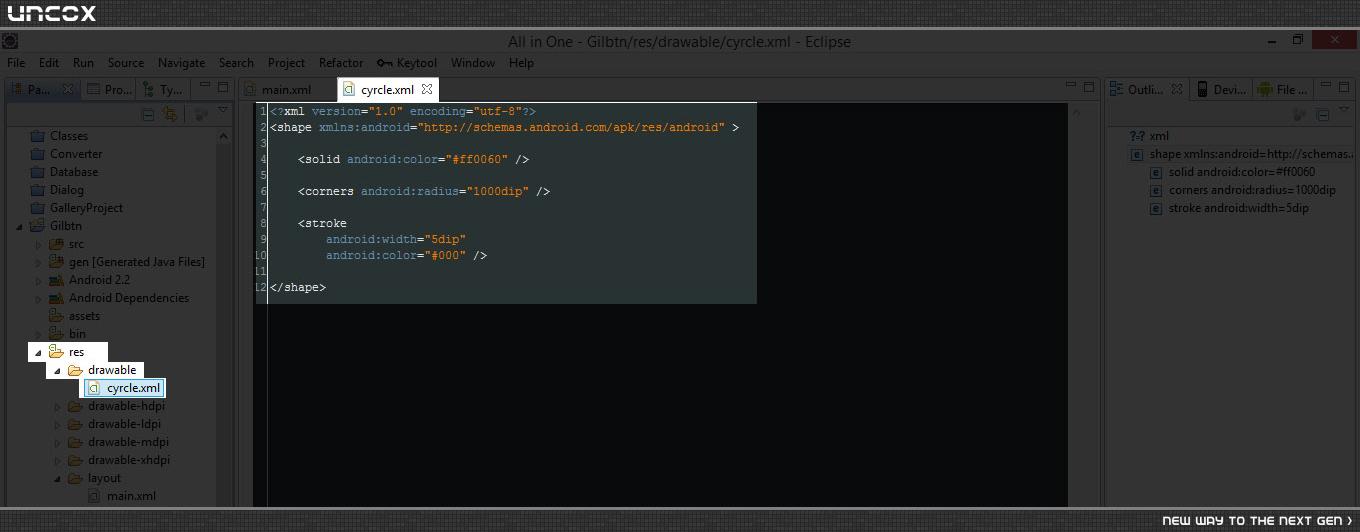This screenshot has height=532, width=1360.
Task: Close the Package Explorer view
Action: point(68,89)
